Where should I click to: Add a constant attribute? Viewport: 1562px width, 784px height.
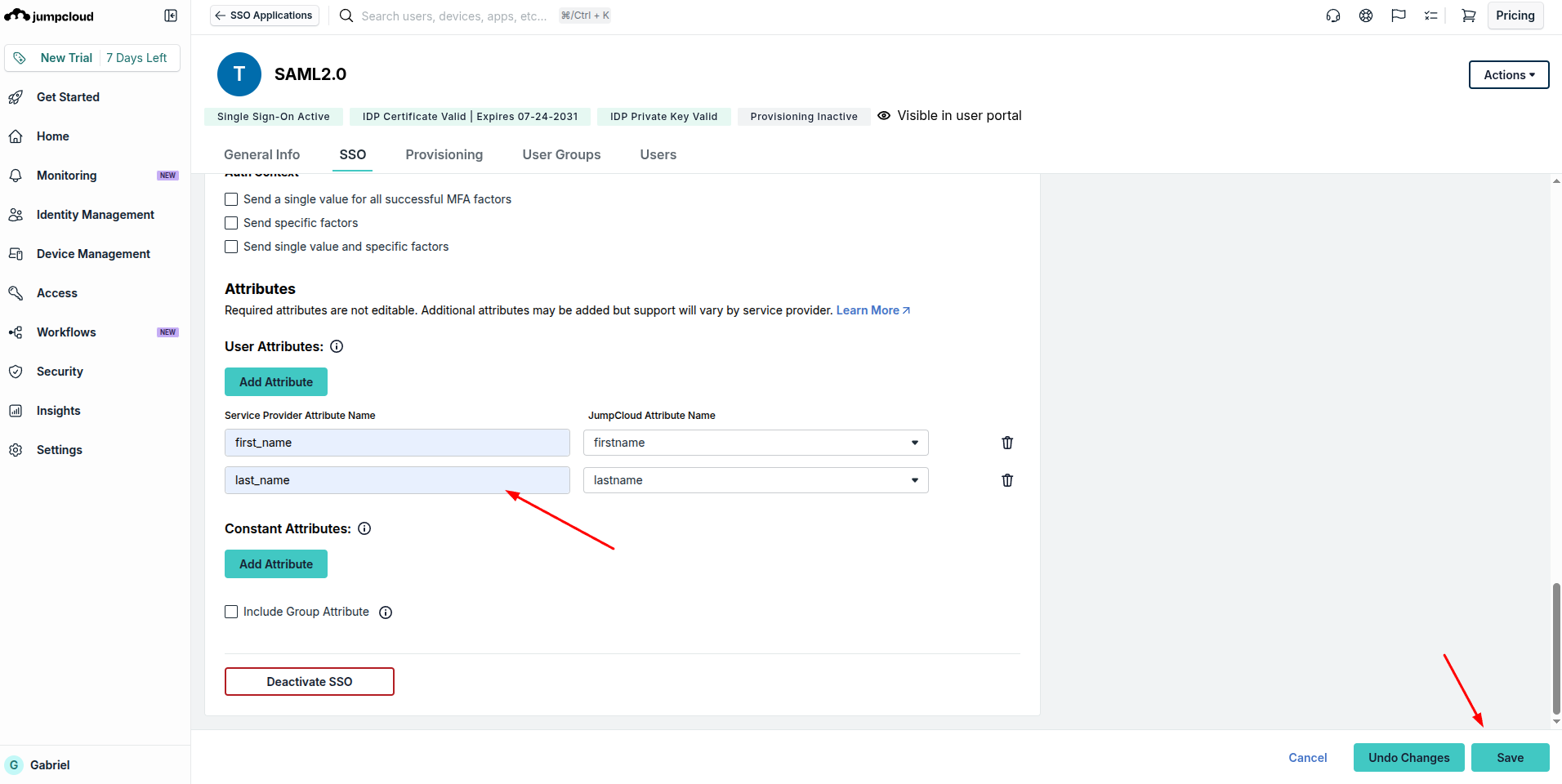pos(276,564)
